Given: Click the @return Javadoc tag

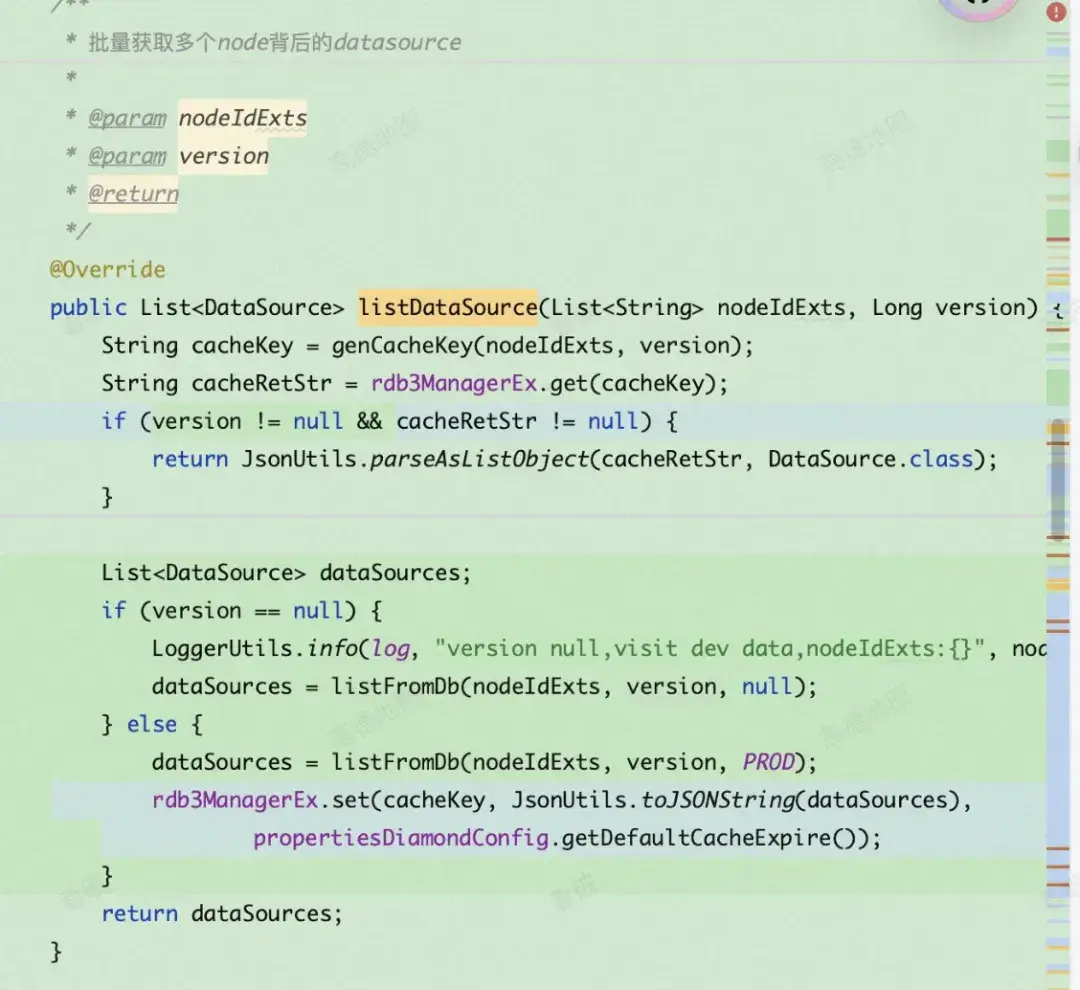Looking at the screenshot, I should coord(133,194).
